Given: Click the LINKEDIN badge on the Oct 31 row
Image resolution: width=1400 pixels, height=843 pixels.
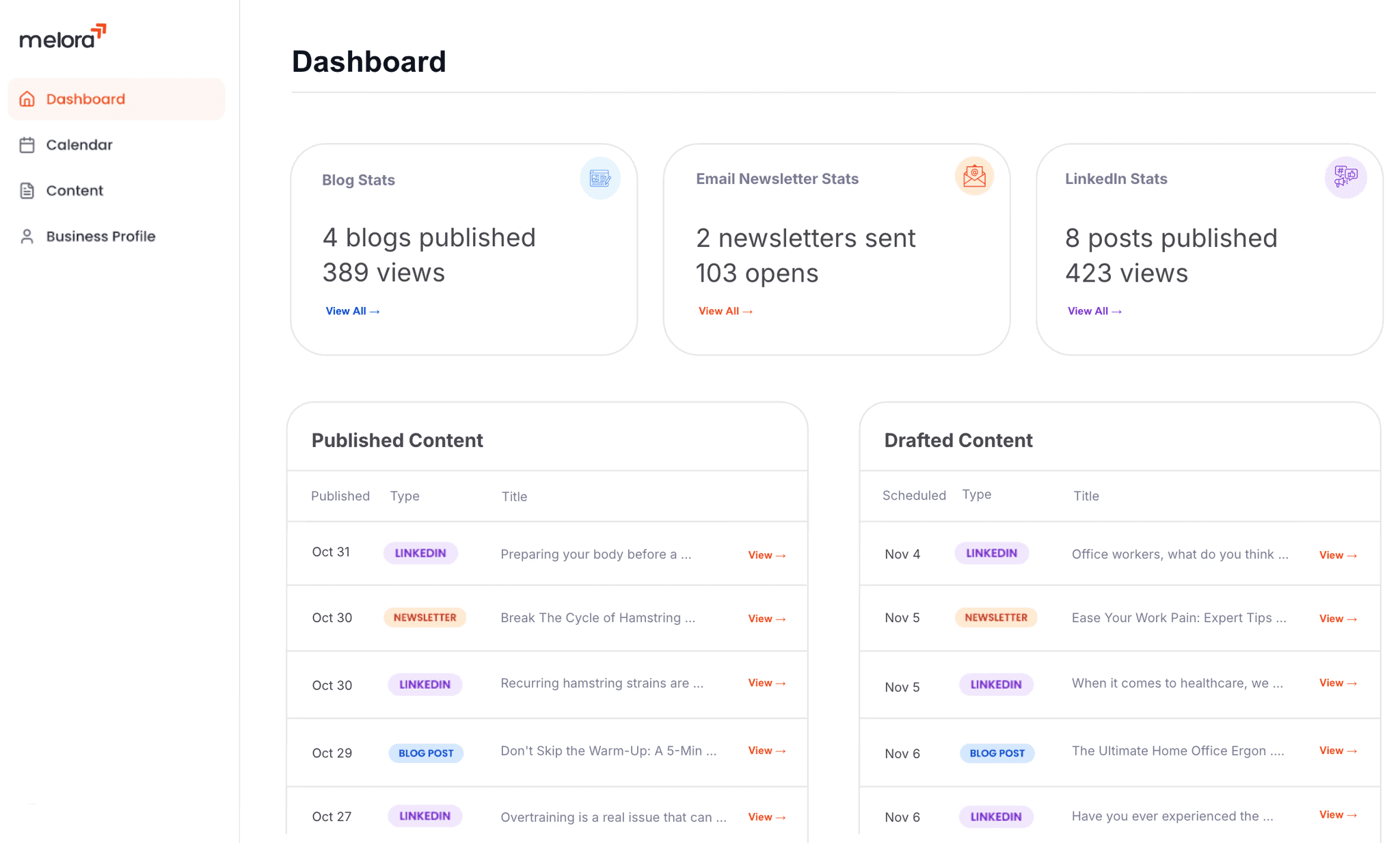Looking at the screenshot, I should (420, 552).
